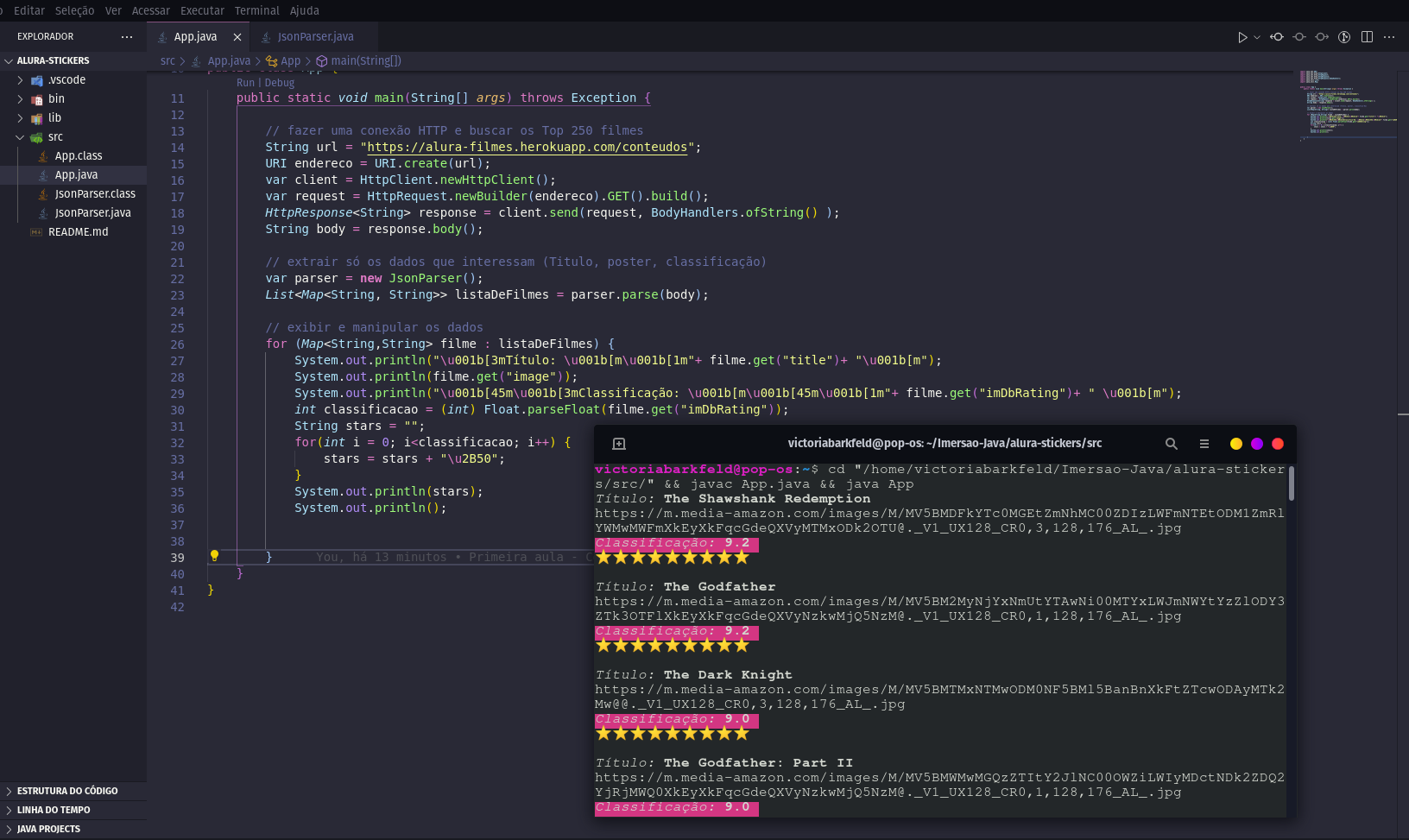Image resolution: width=1409 pixels, height=840 pixels.
Task: Switch to the JsonParser.java tab
Action: 313,37
